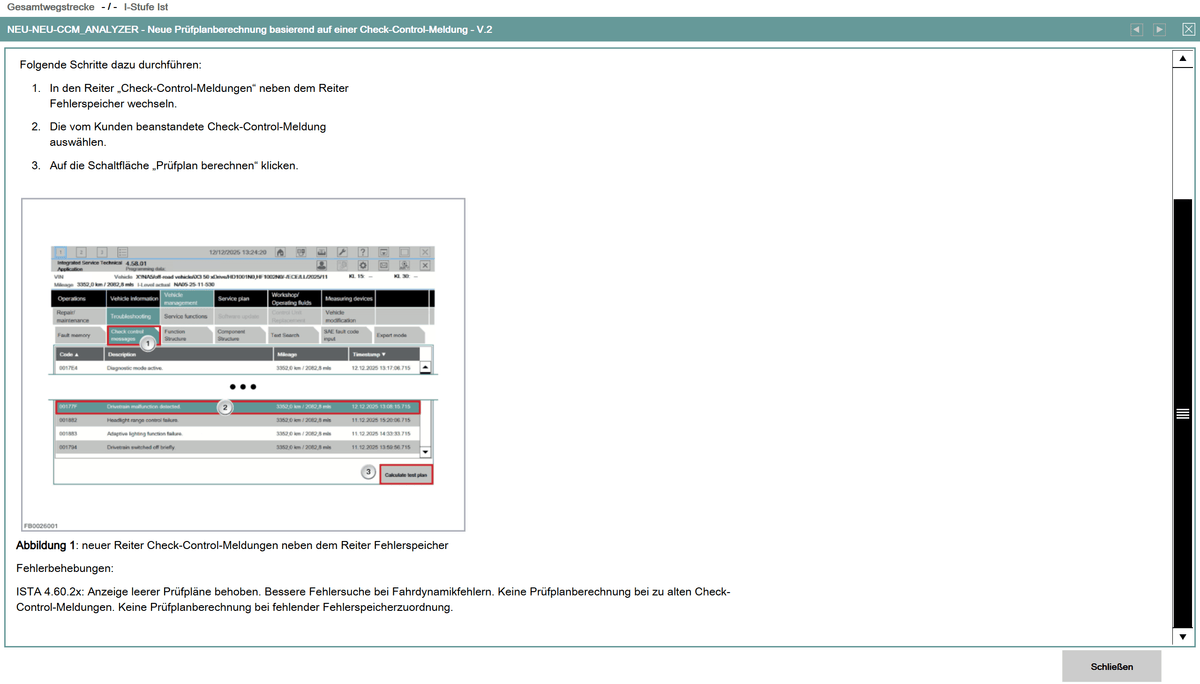Open the ISTA screenshot figure FB0026001
Screen dimensions: 1200x684
(244, 365)
